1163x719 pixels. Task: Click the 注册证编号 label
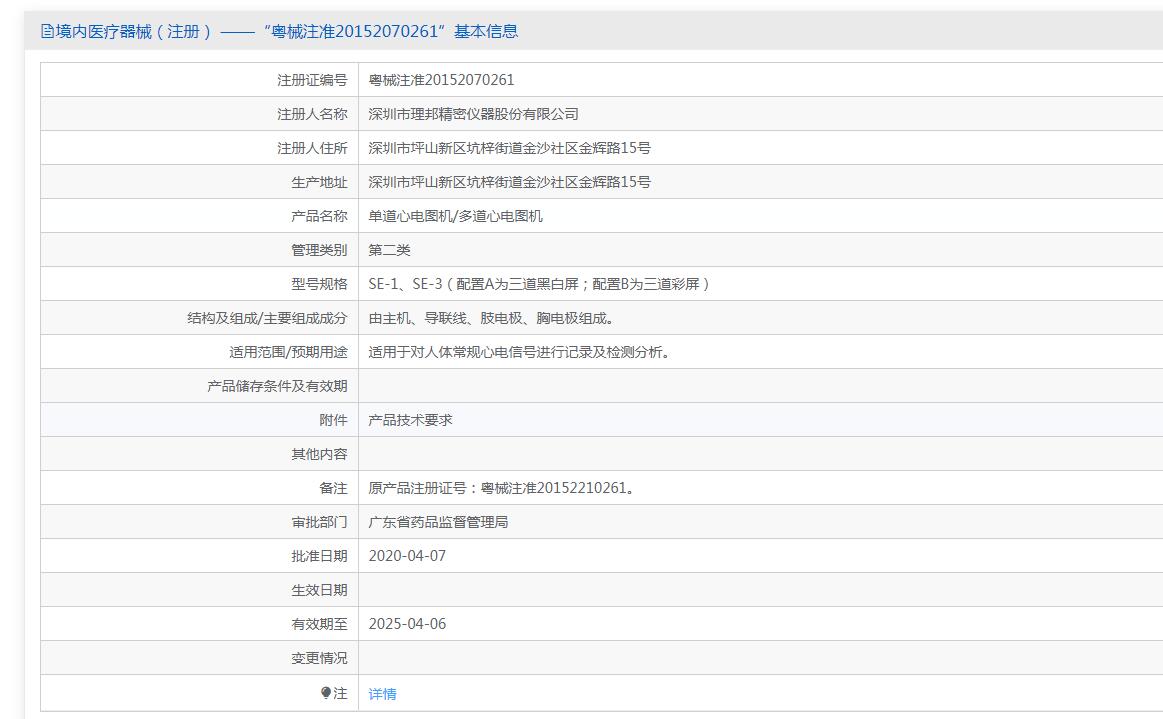click(x=312, y=80)
